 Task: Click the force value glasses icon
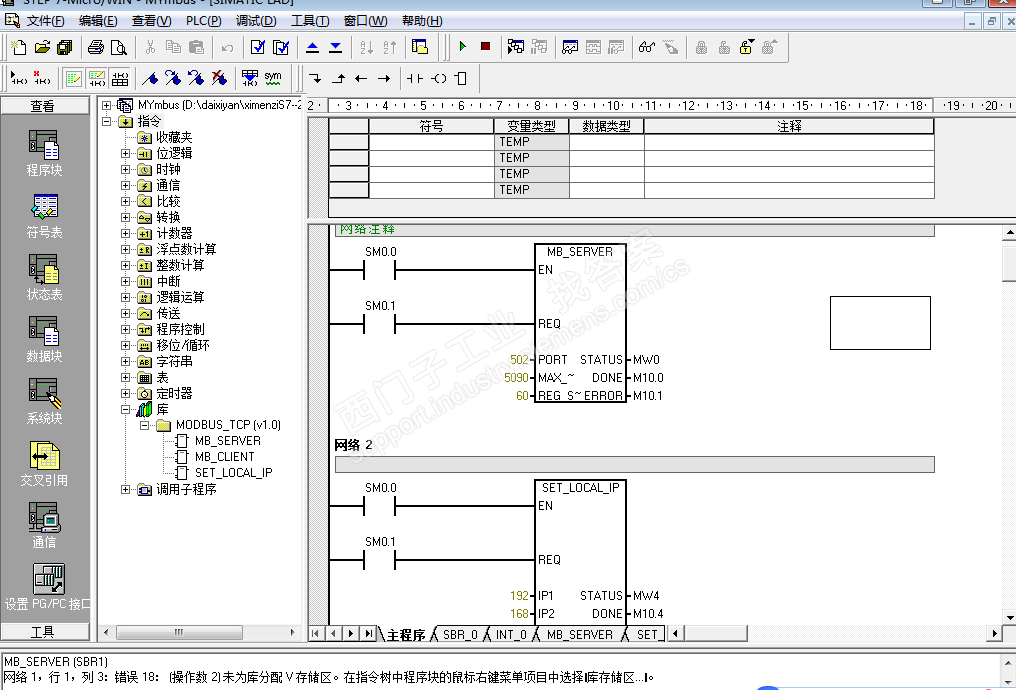pyautogui.click(x=647, y=47)
